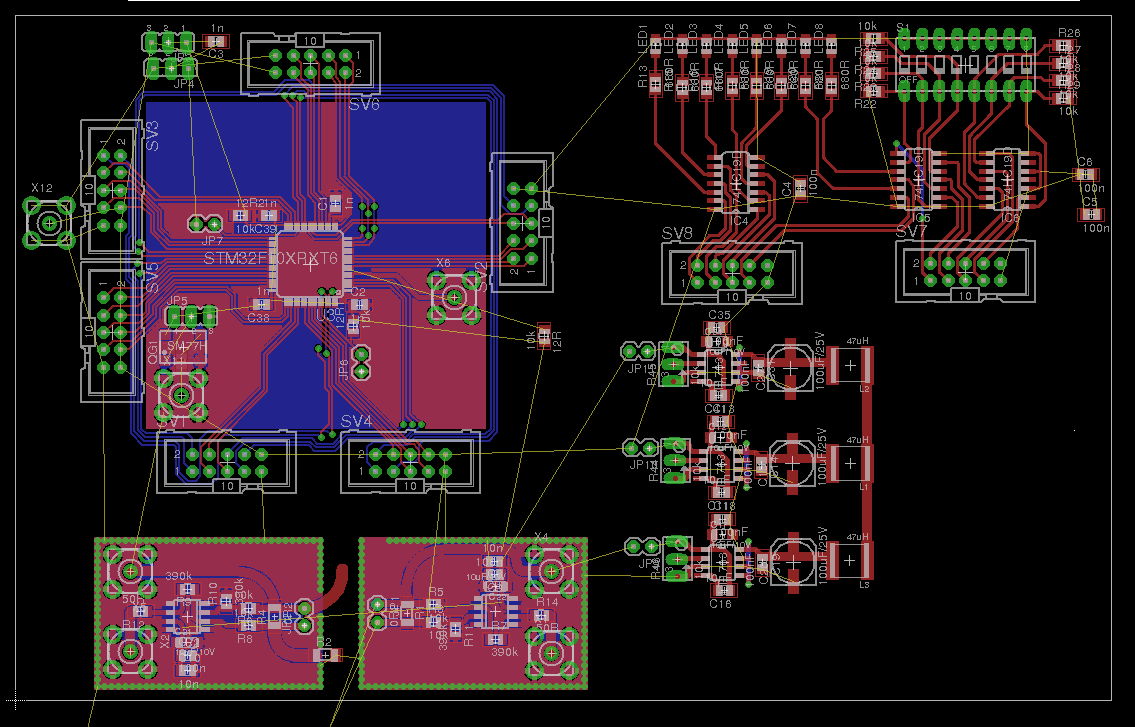Click the S1 DIP switch body
Image resolution: width=1135 pixels, height=727 pixels.
964,64
